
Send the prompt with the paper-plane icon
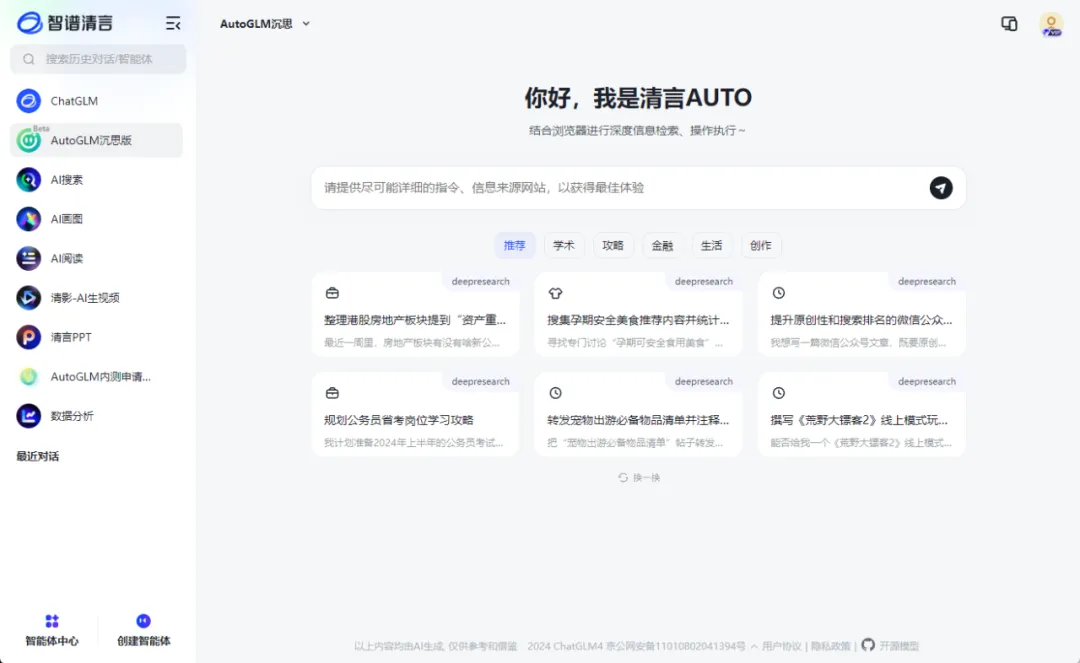tap(941, 187)
